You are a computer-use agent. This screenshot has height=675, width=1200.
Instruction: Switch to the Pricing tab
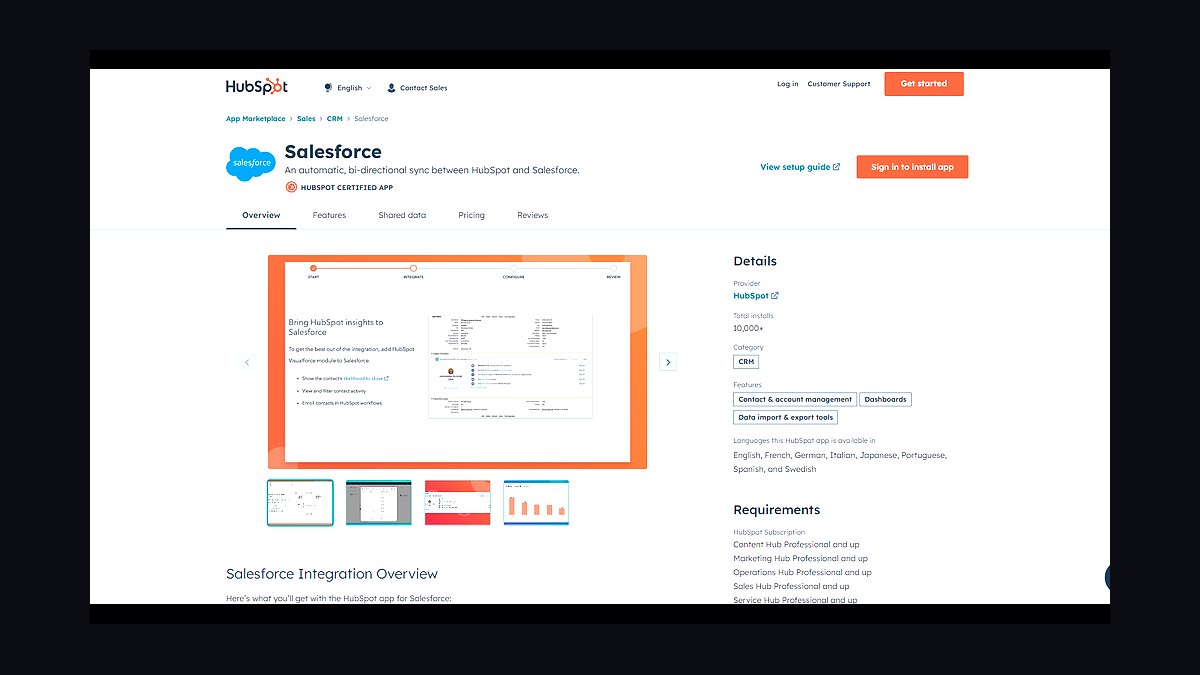471,216
